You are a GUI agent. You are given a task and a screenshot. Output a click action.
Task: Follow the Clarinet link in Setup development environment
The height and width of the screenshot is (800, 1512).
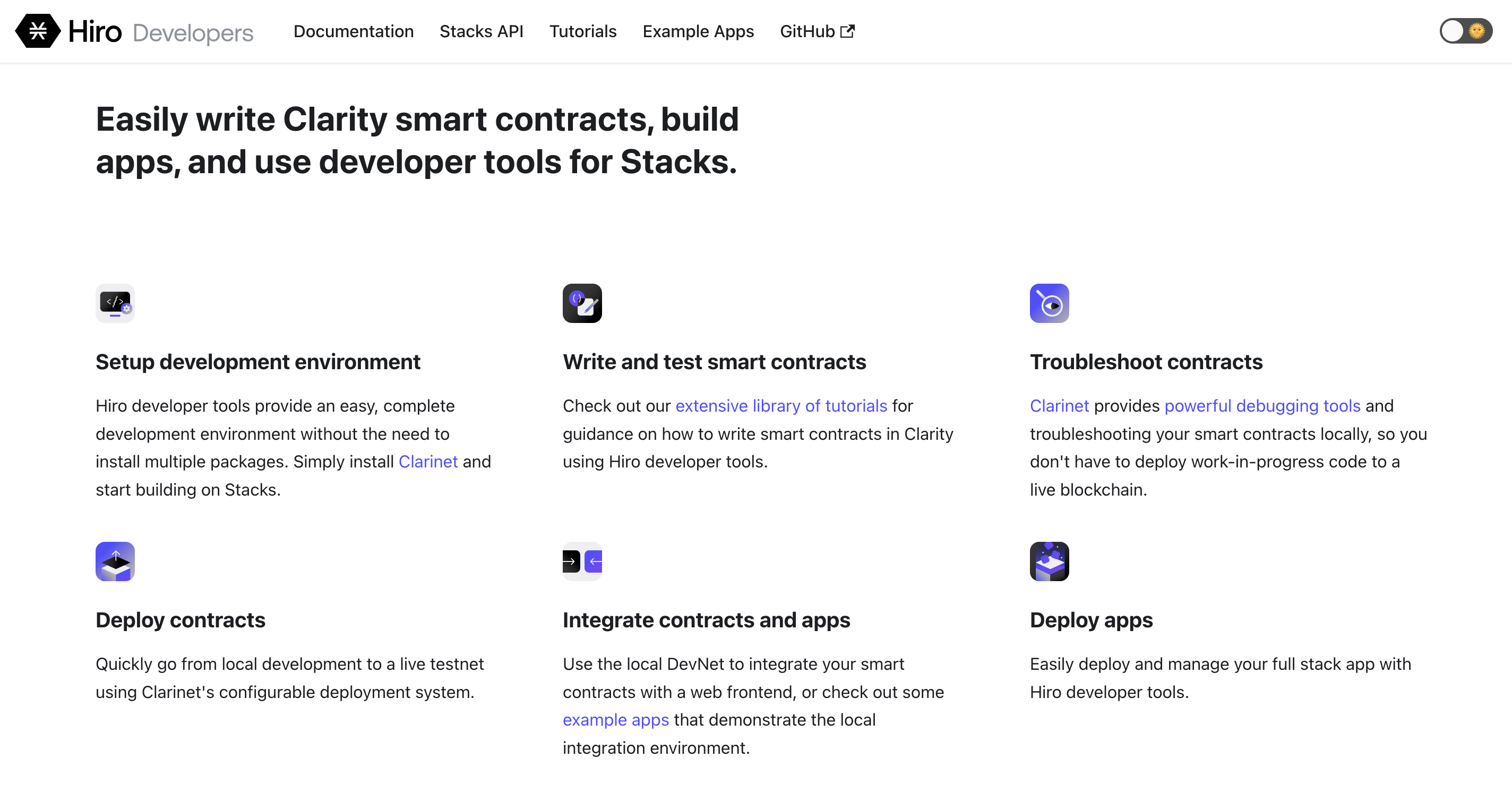(428, 462)
